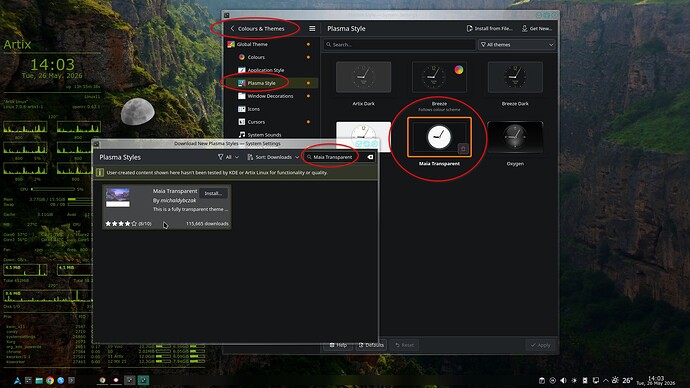690x388 pixels.
Task: Click the Reset button
Action: (x=404, y=345)
